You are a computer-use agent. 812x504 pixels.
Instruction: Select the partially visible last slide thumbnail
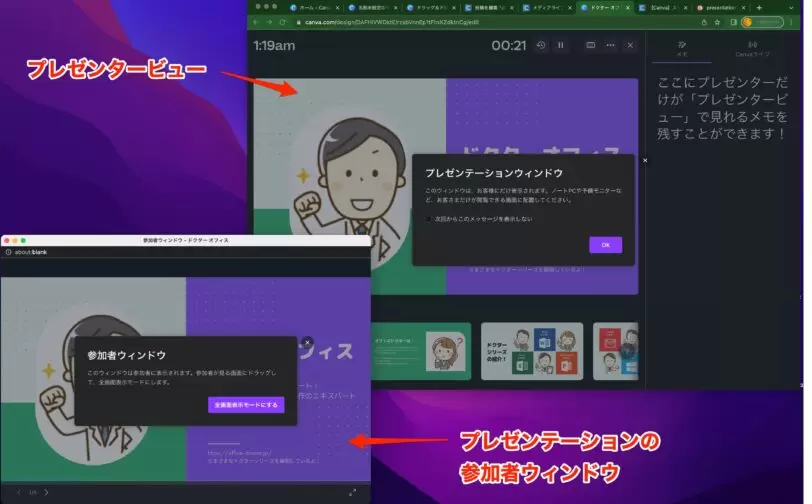point(616,351)
